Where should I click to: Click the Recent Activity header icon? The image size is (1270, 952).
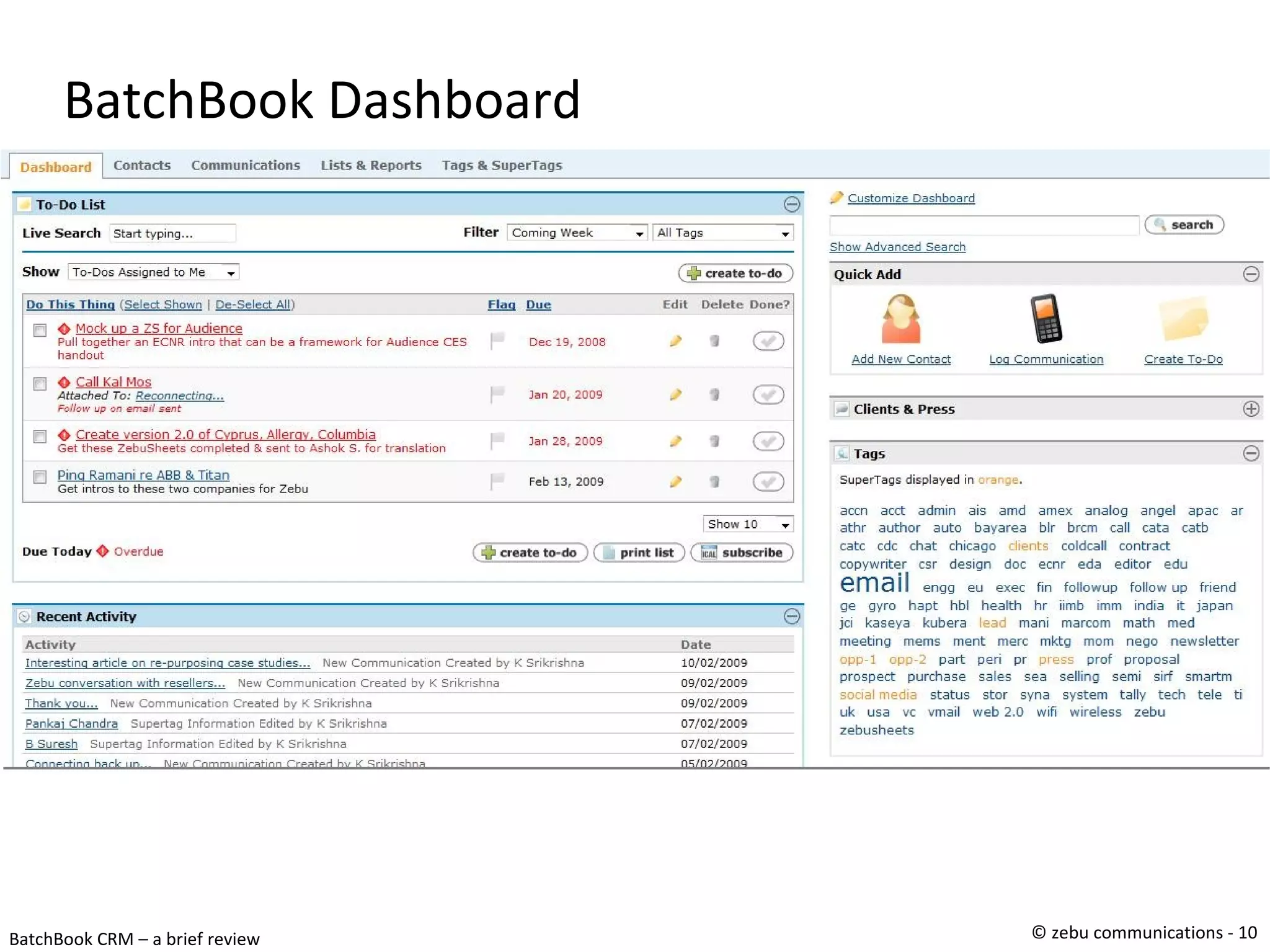coord(25,616)
